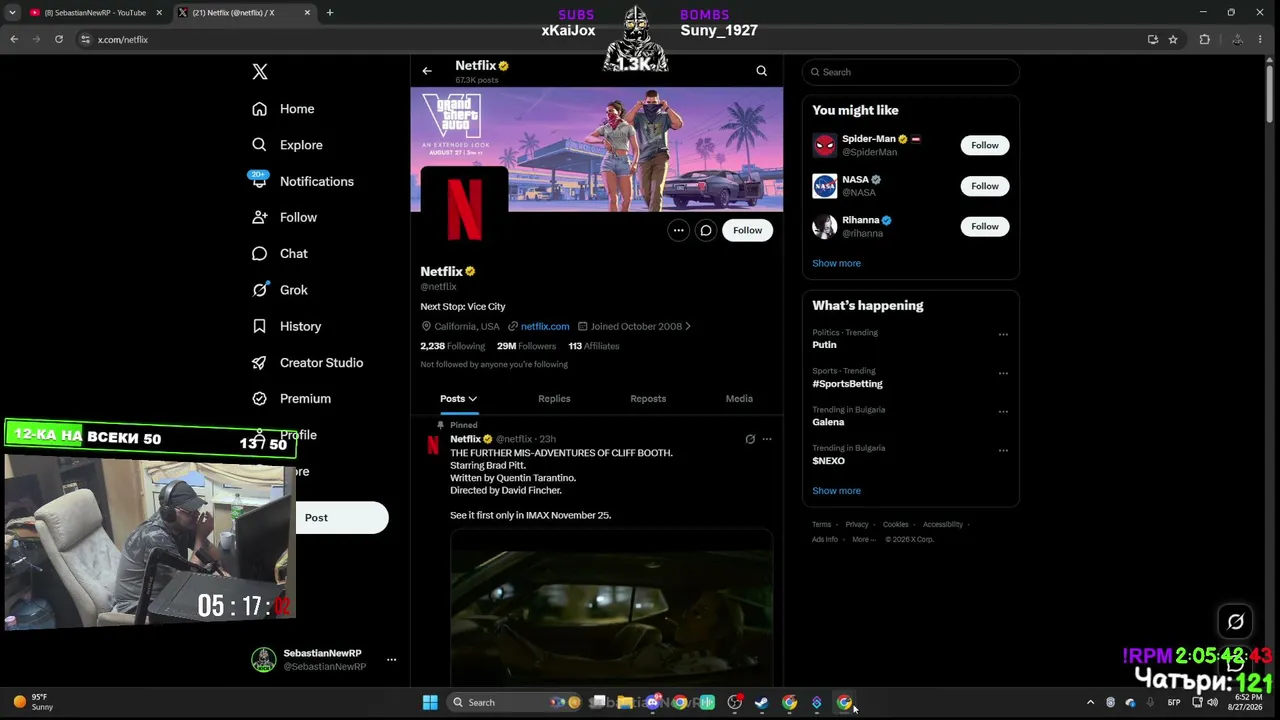This screenshot has width=1280, height=720.
Task: Open the more options menu on Netflix profile
Action: [678, 230]
